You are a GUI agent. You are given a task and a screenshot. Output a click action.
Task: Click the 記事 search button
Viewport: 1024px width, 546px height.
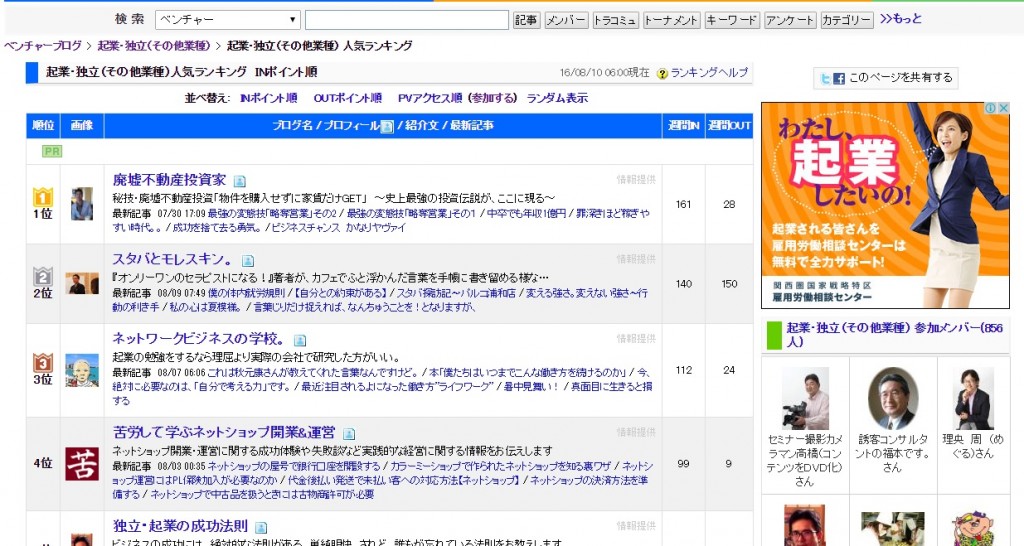pos(526,20)
